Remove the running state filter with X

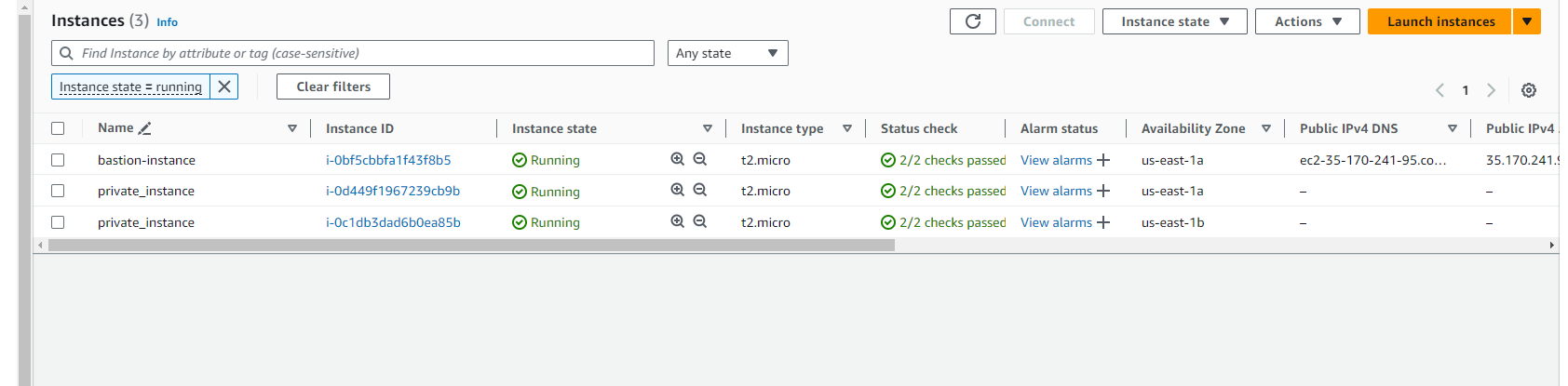(224, 87)
